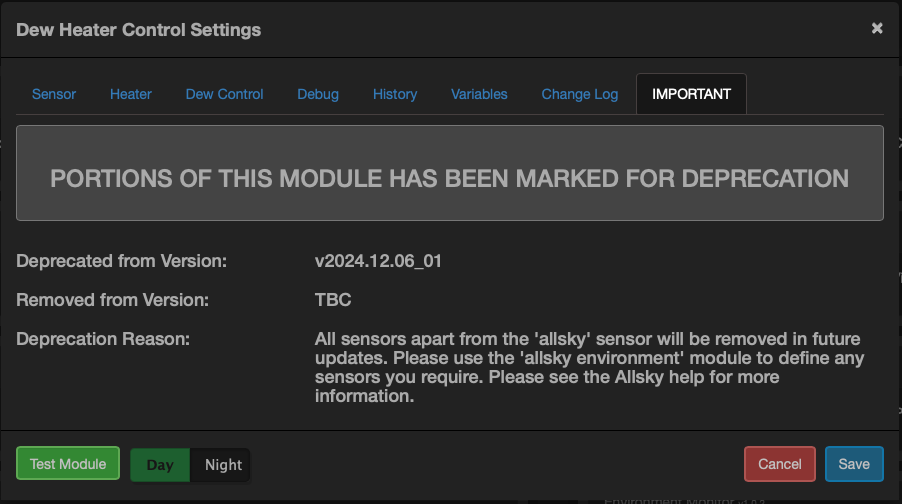This screenshot has height=504, width=902.
Task: Save the module settings
Action: (854, 464)
